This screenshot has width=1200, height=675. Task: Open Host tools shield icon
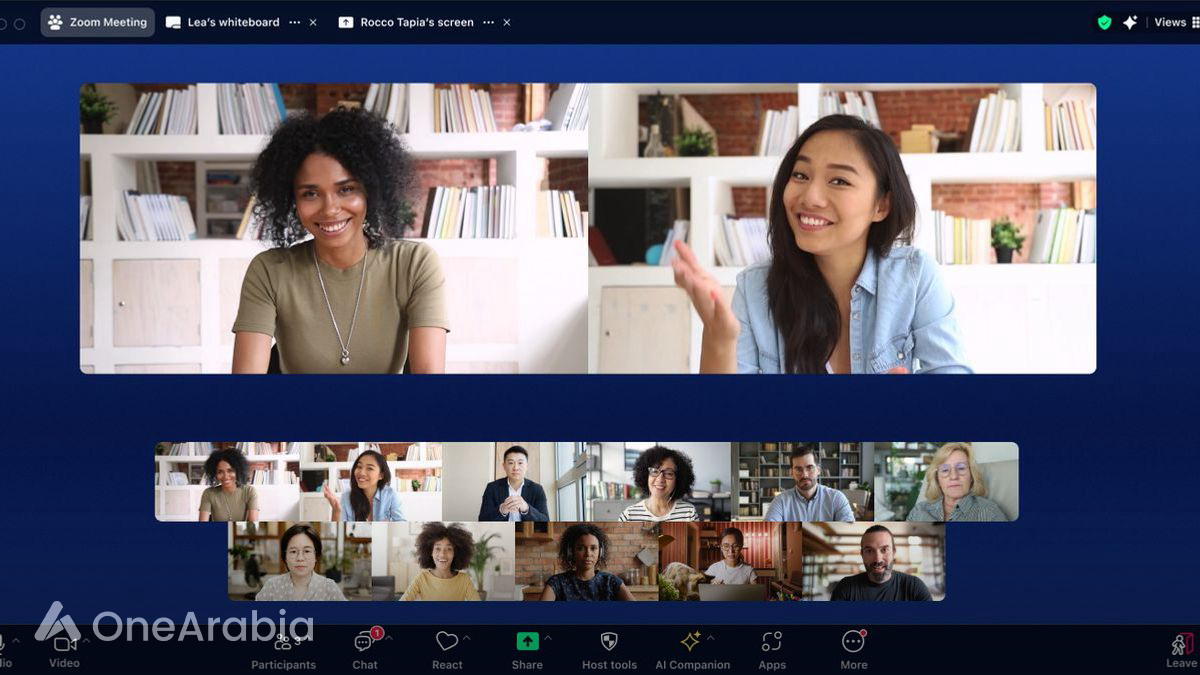click(609, 641)
